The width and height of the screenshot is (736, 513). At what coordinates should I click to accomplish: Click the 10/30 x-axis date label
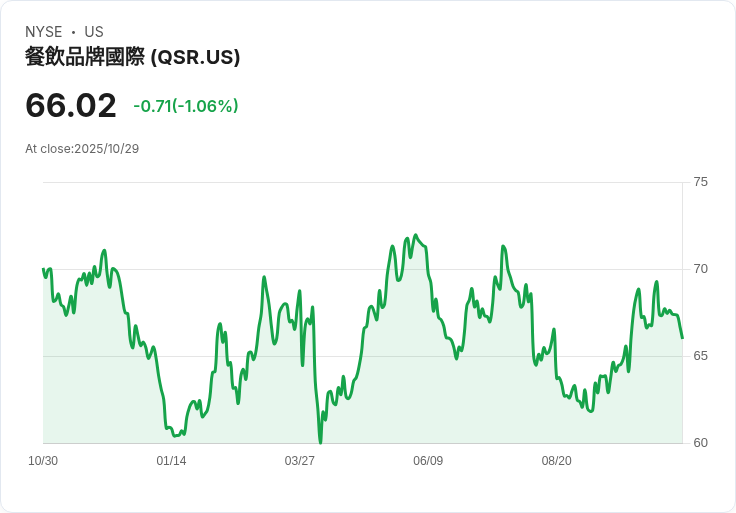coord(43,461)
